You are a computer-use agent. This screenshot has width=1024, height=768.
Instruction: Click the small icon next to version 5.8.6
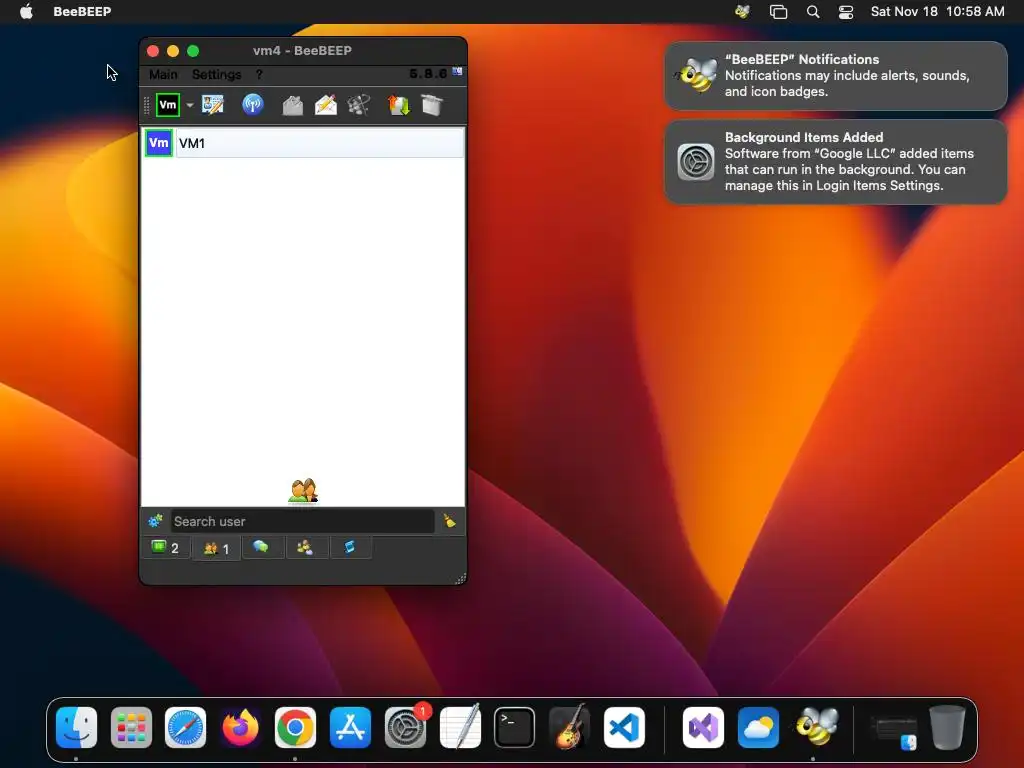tap(457, 71)
